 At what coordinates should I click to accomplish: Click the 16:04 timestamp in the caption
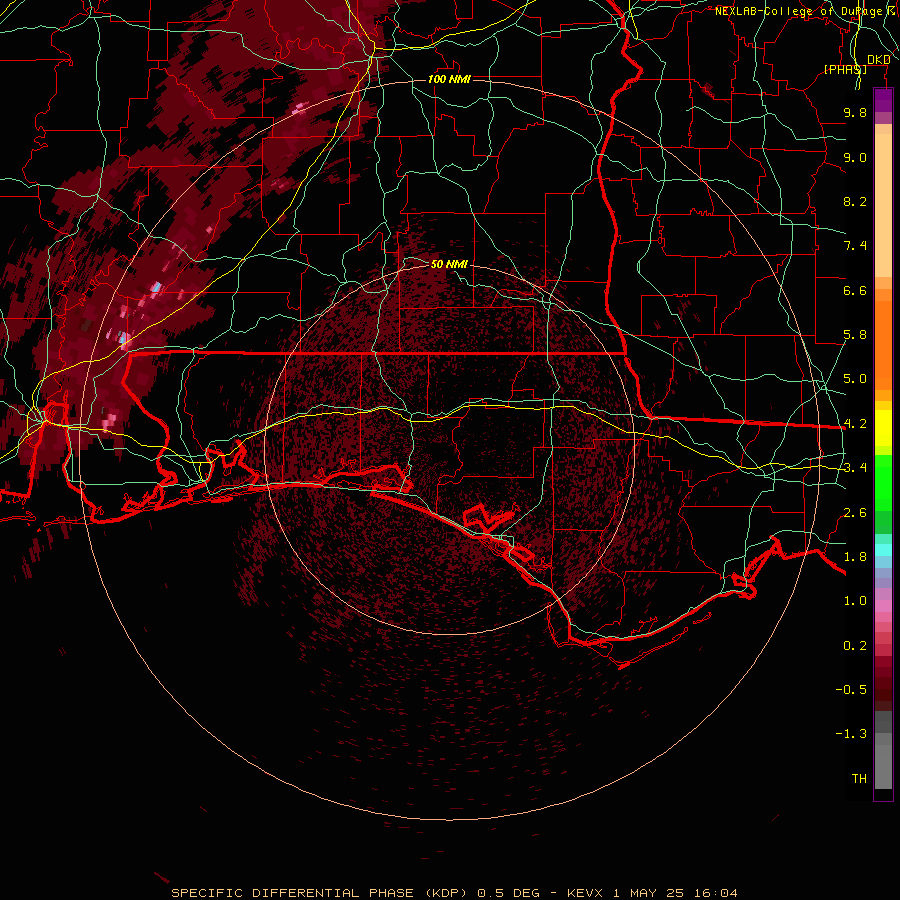click(715, 893)
